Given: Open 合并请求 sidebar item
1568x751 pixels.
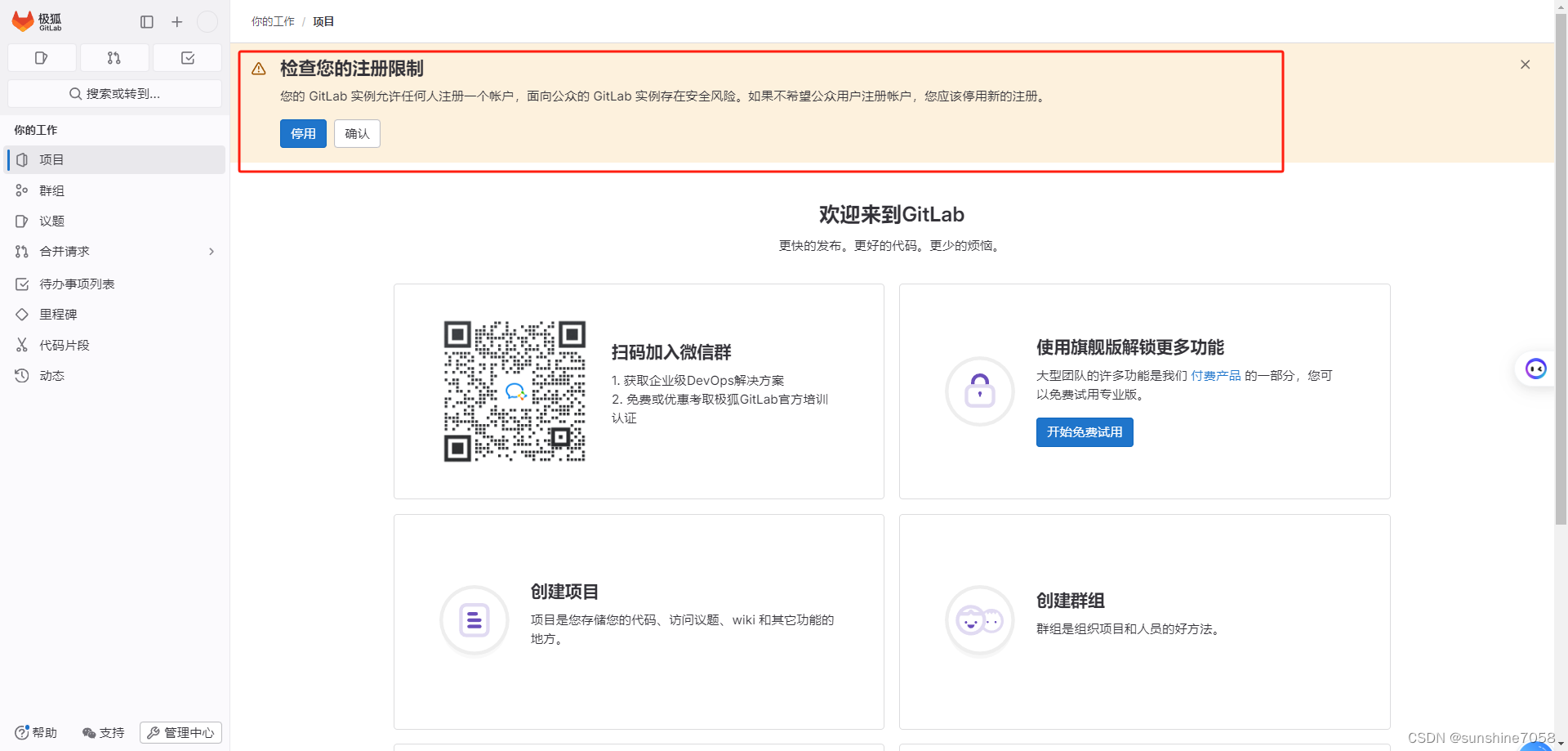Looking at the screenshot, I should (x=115, y=252).
